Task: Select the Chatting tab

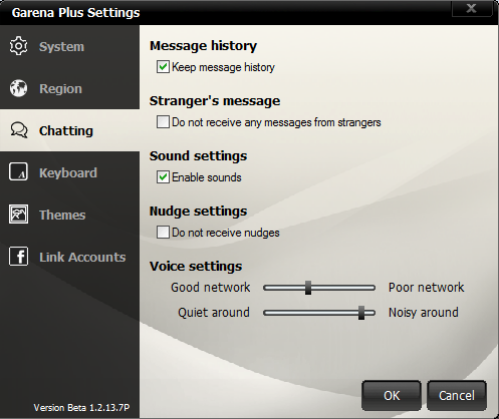Action: 70,130
